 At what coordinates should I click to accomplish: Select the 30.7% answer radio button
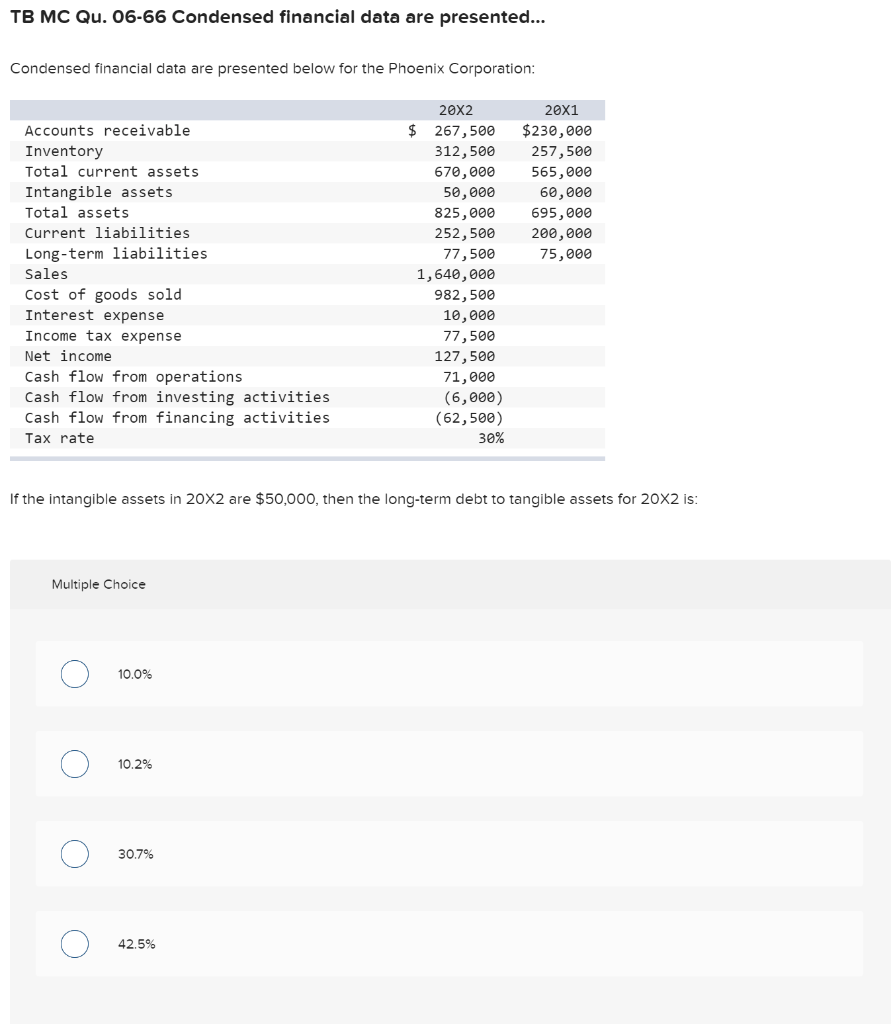click(73, 854)
